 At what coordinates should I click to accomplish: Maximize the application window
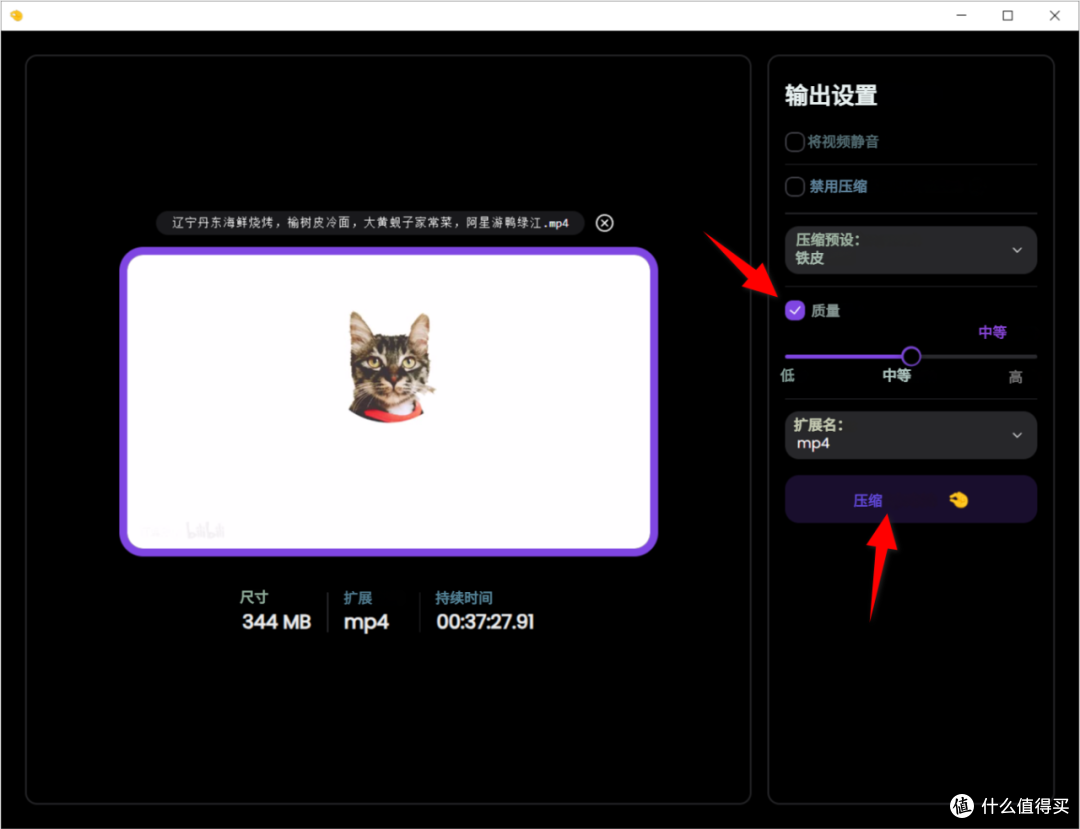[x=1007, y=15]
